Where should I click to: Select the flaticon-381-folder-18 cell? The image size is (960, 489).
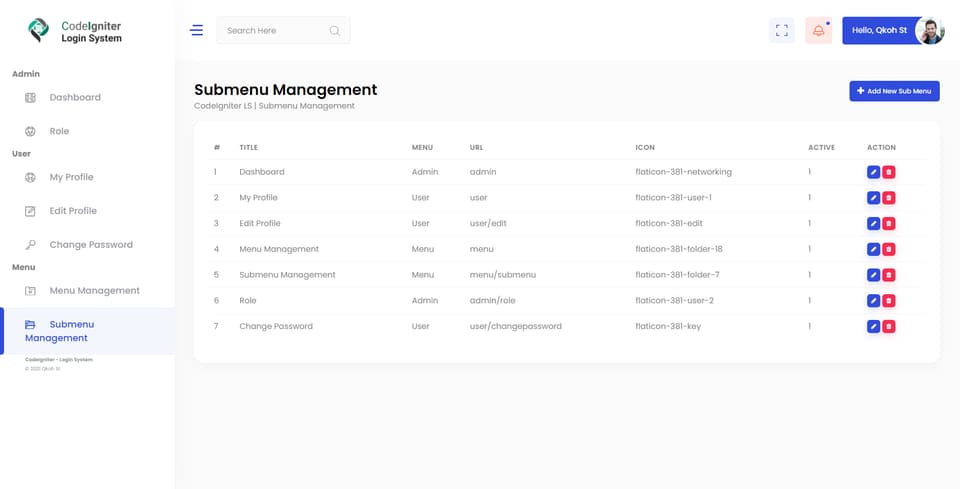[x=679, y=249]
